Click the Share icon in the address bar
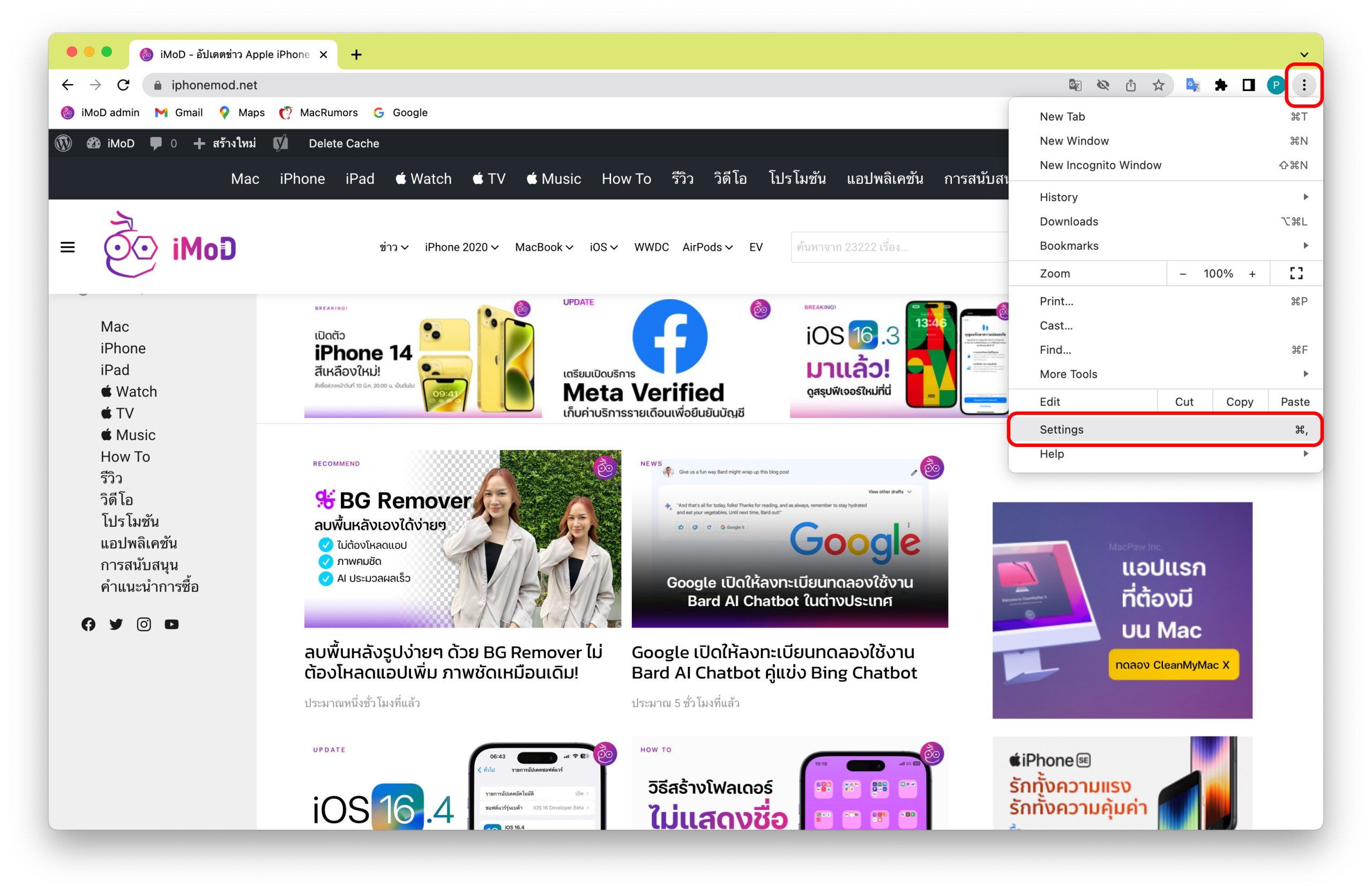Image resolution: width=1372 pixels, height=894 pixels. [x=1130, y=85]
